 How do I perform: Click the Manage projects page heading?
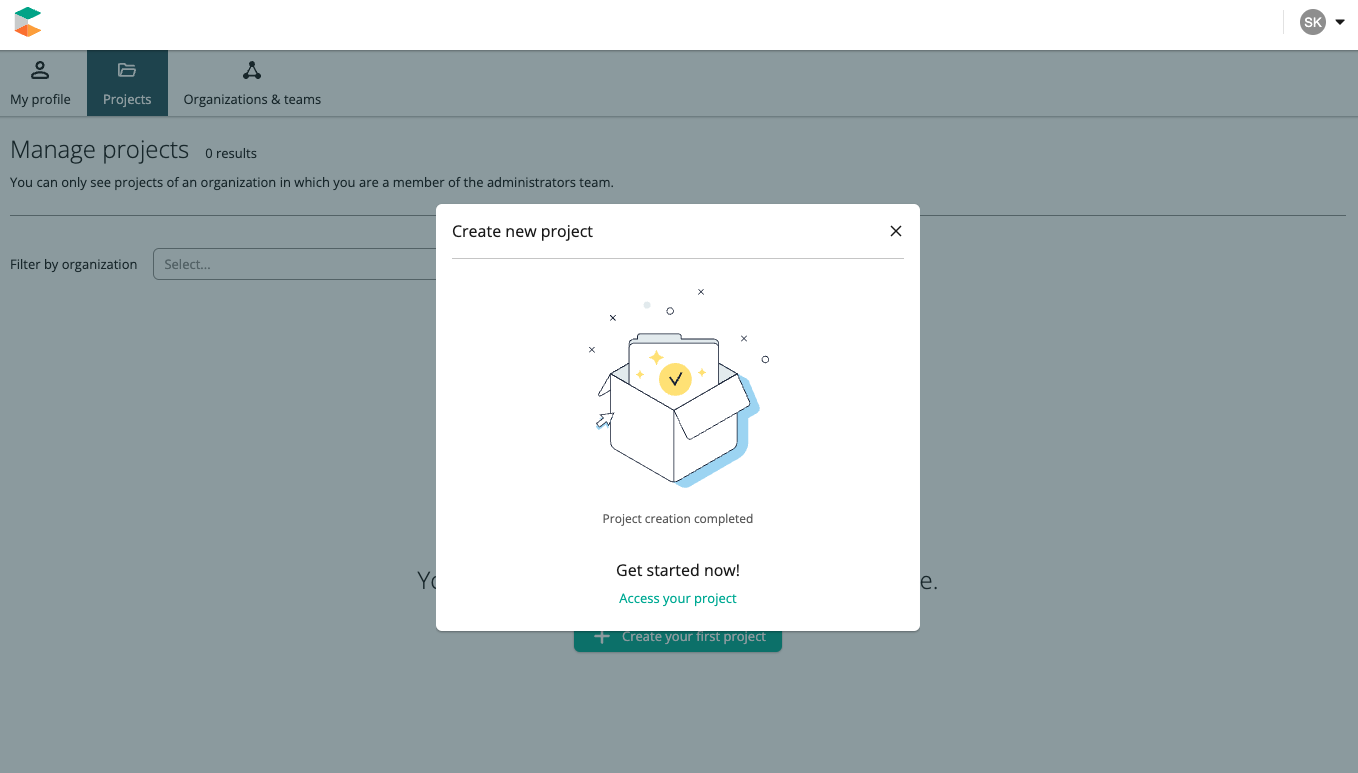(x=99, y=150)
